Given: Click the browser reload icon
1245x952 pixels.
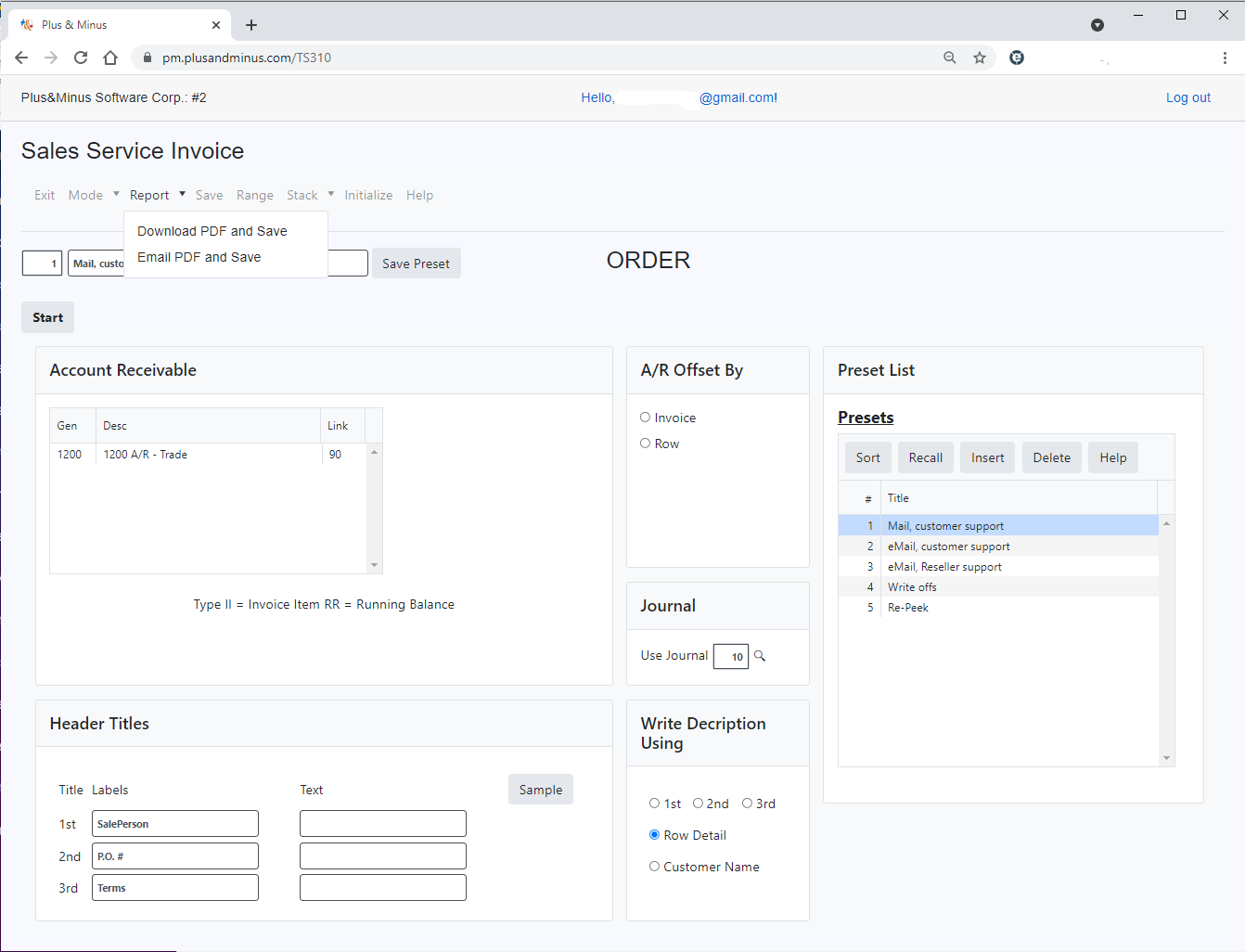Looking at the screenshot, I should pos(81,58).
